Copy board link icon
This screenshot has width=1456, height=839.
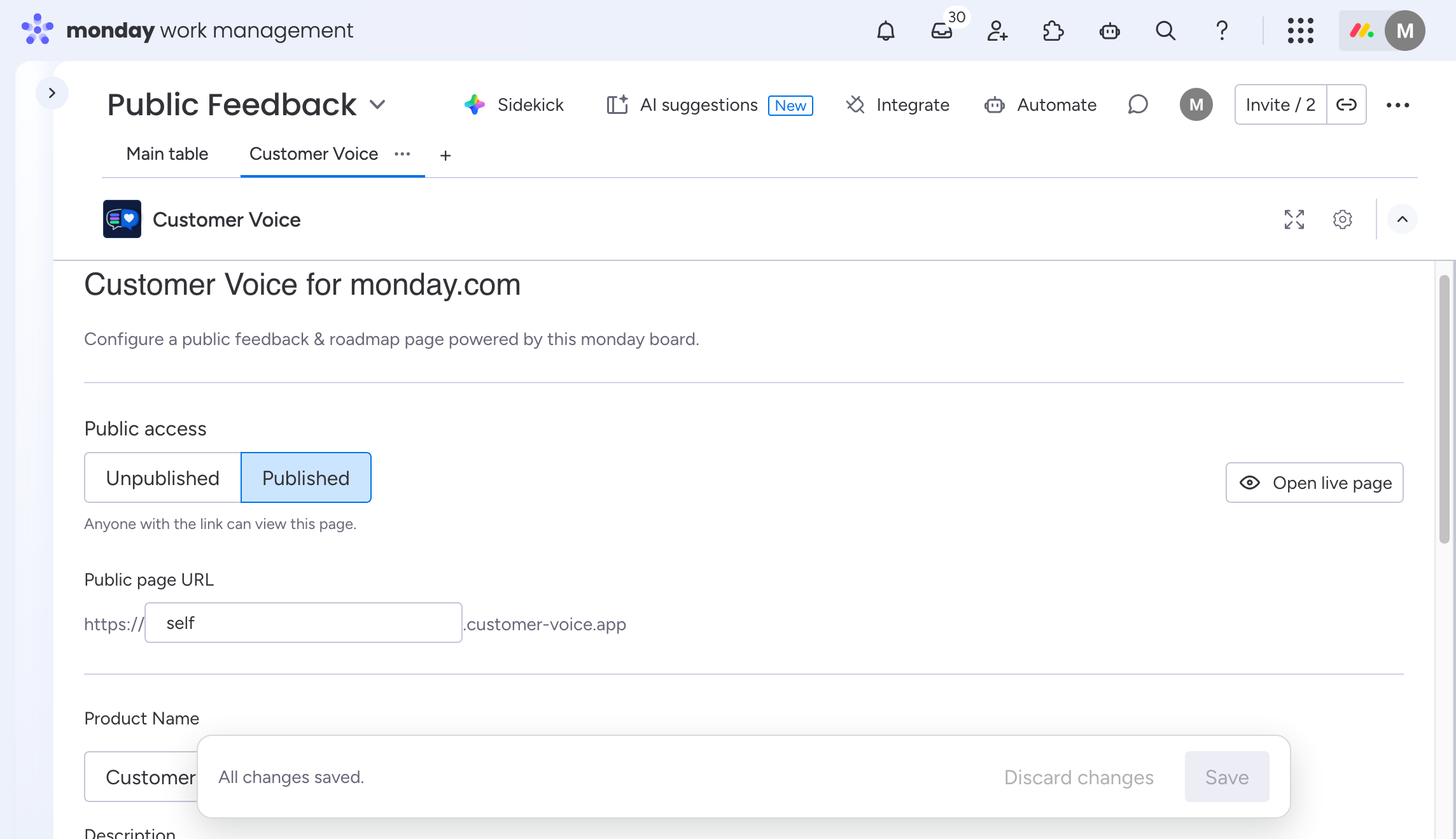[1347, 104]
